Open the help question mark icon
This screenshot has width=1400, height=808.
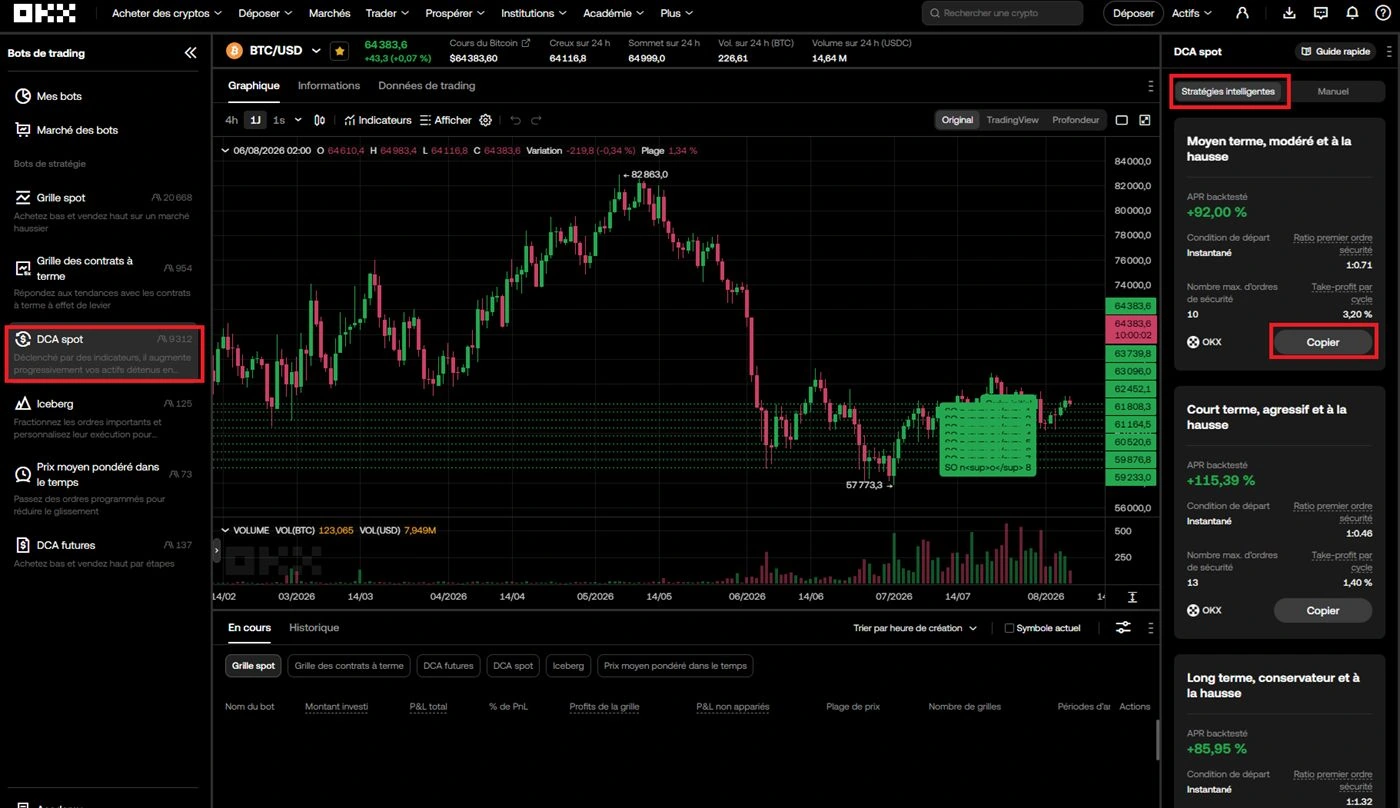point(1382,13)
